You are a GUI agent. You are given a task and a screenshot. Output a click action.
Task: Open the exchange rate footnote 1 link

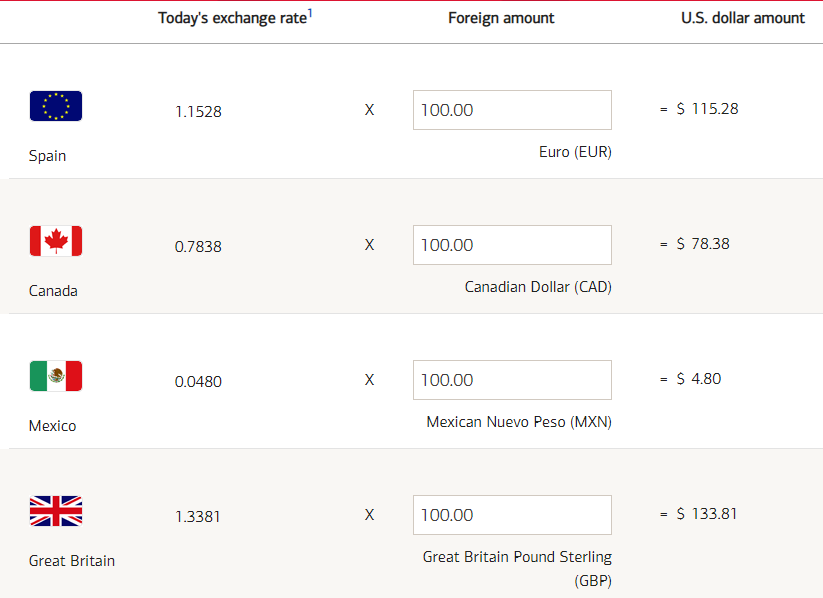(310, 13)
